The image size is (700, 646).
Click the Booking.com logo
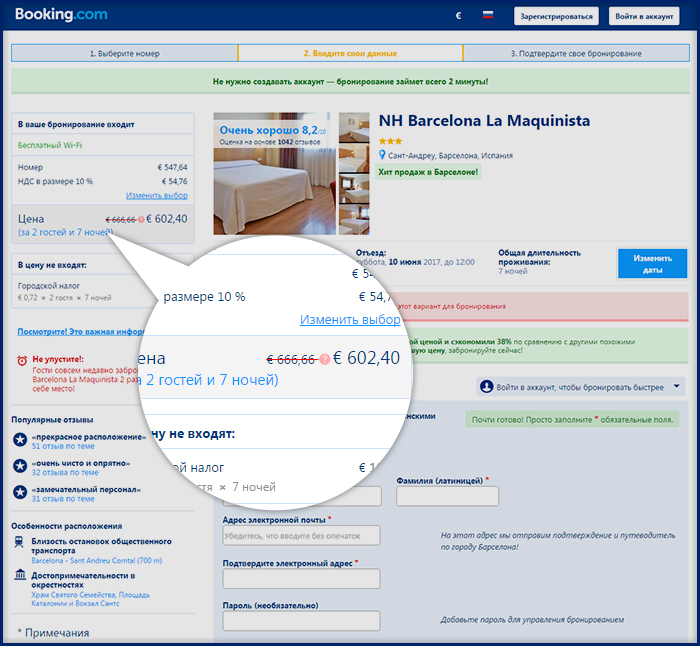click(x=61, y=14)
